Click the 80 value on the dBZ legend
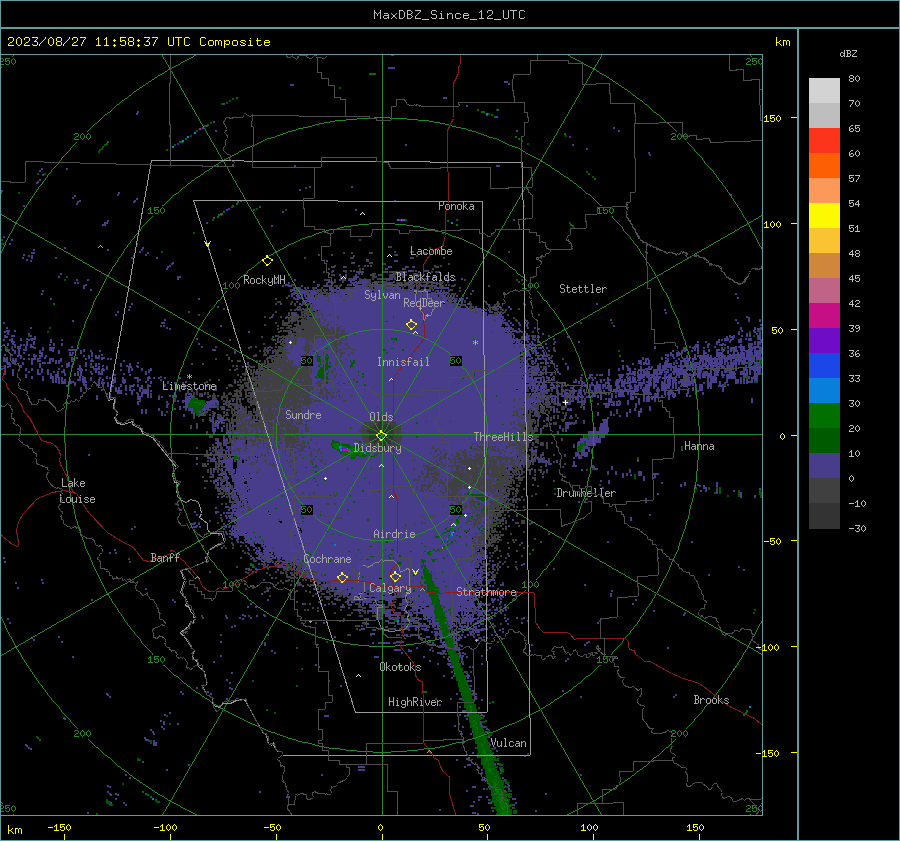The image size is (900, 841). click(854, 79)
